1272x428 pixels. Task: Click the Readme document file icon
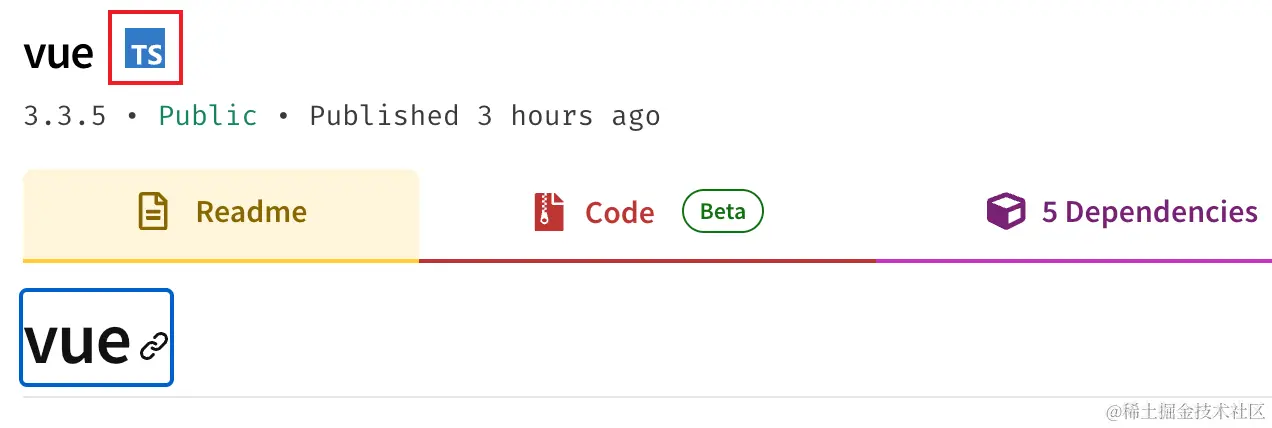tap(153, 212)
